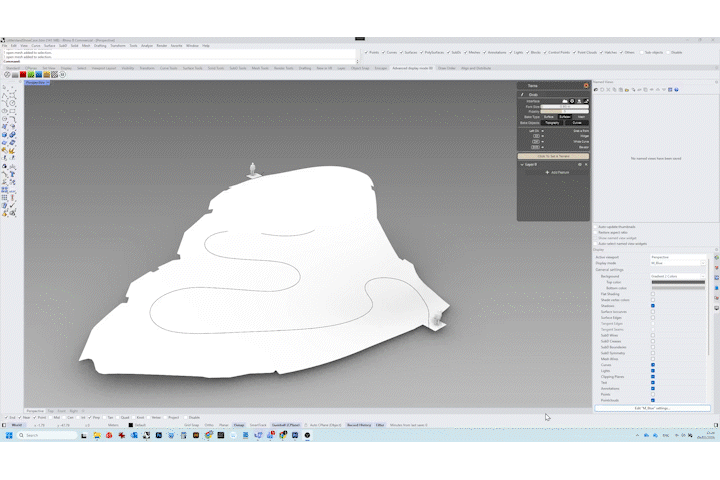Toggle the Mesh Wires checkbox
720x480 pixels.
652,359
